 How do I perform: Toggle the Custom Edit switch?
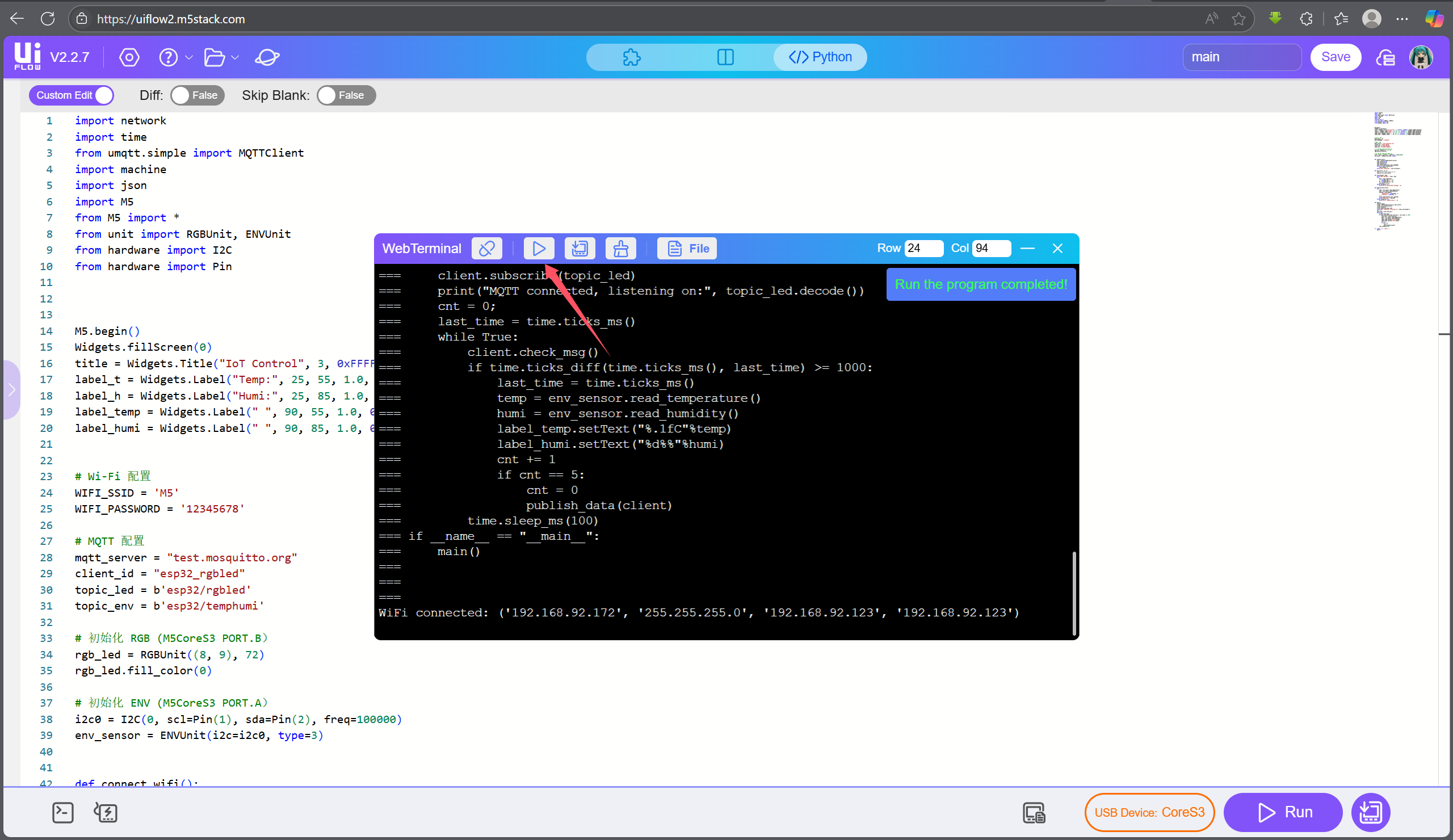pos(72,95)
